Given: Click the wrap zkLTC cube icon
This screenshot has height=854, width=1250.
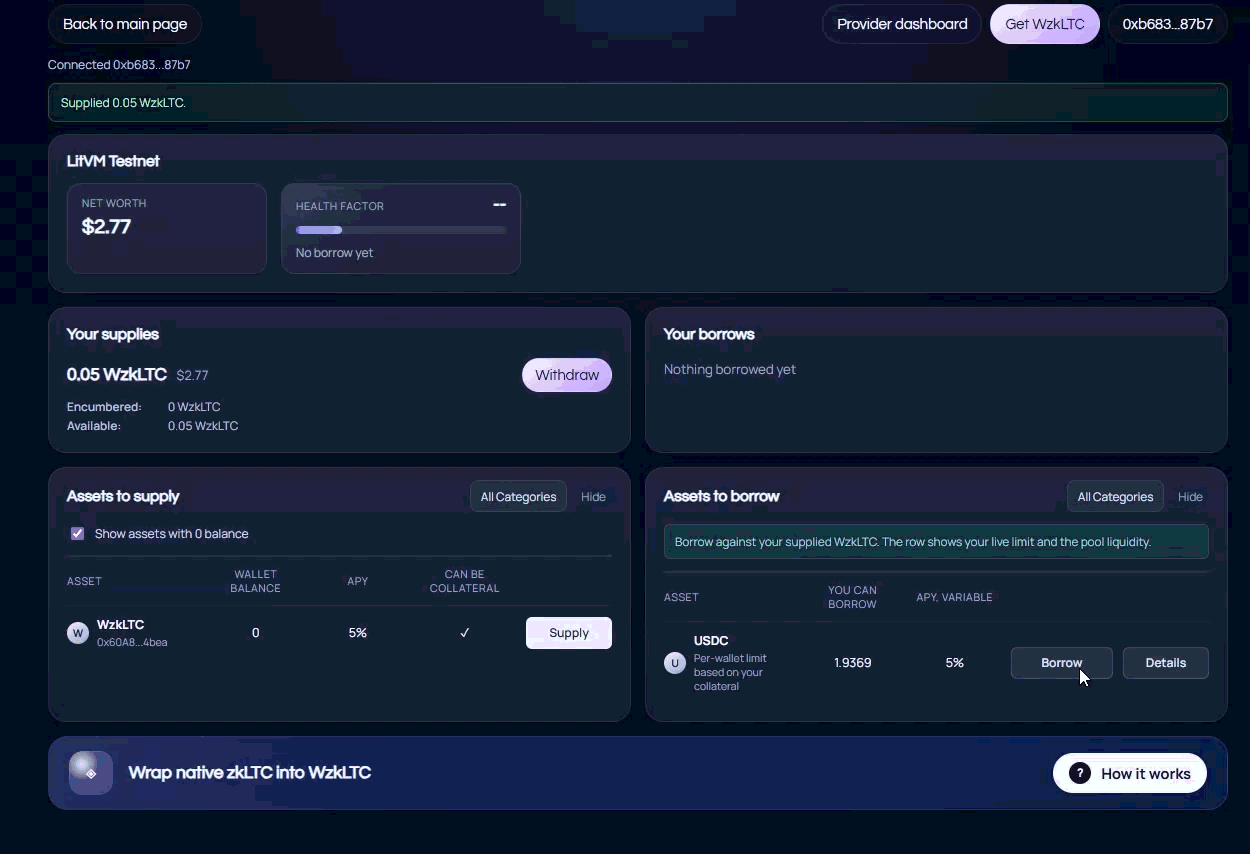Looking at the screenshot, I should click(90, 773).
